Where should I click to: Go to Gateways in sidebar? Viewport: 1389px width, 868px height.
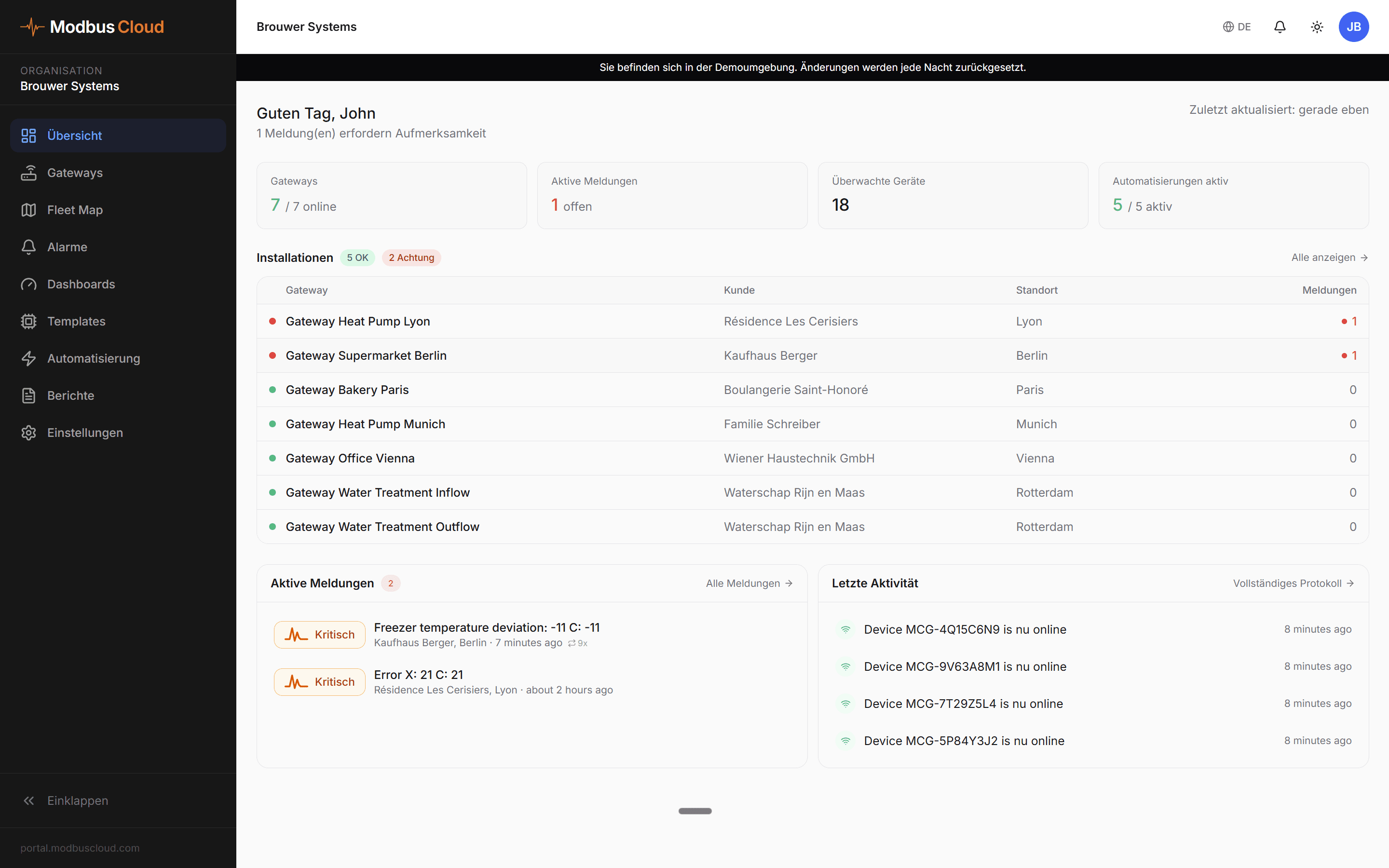click(118, 173)
